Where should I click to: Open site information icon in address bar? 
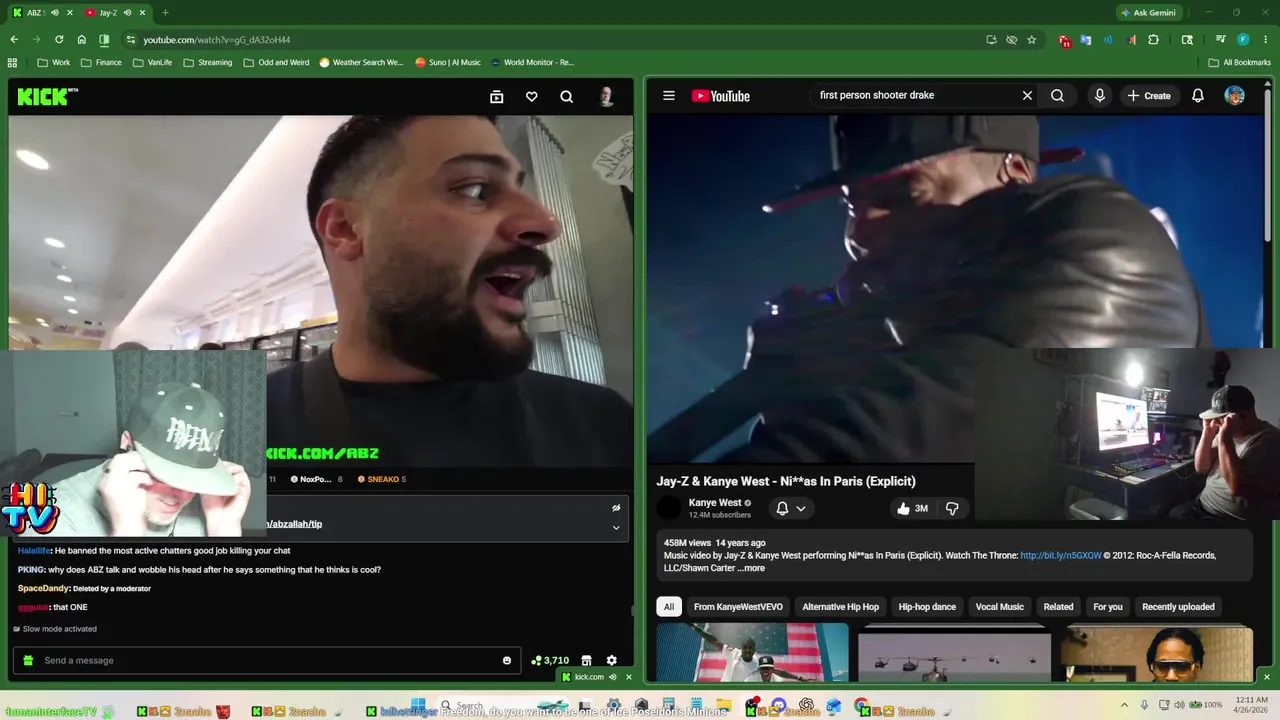point(130,40)
